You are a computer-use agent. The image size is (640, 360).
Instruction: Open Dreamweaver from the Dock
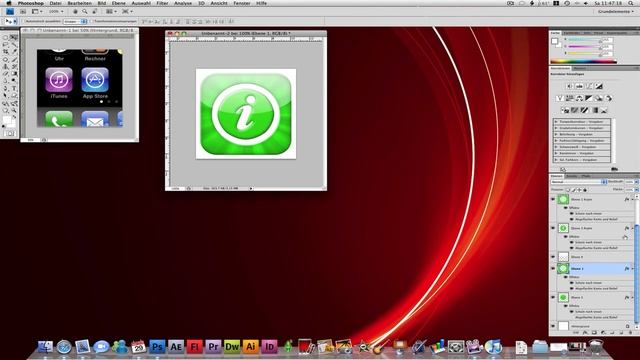point(232,347)
